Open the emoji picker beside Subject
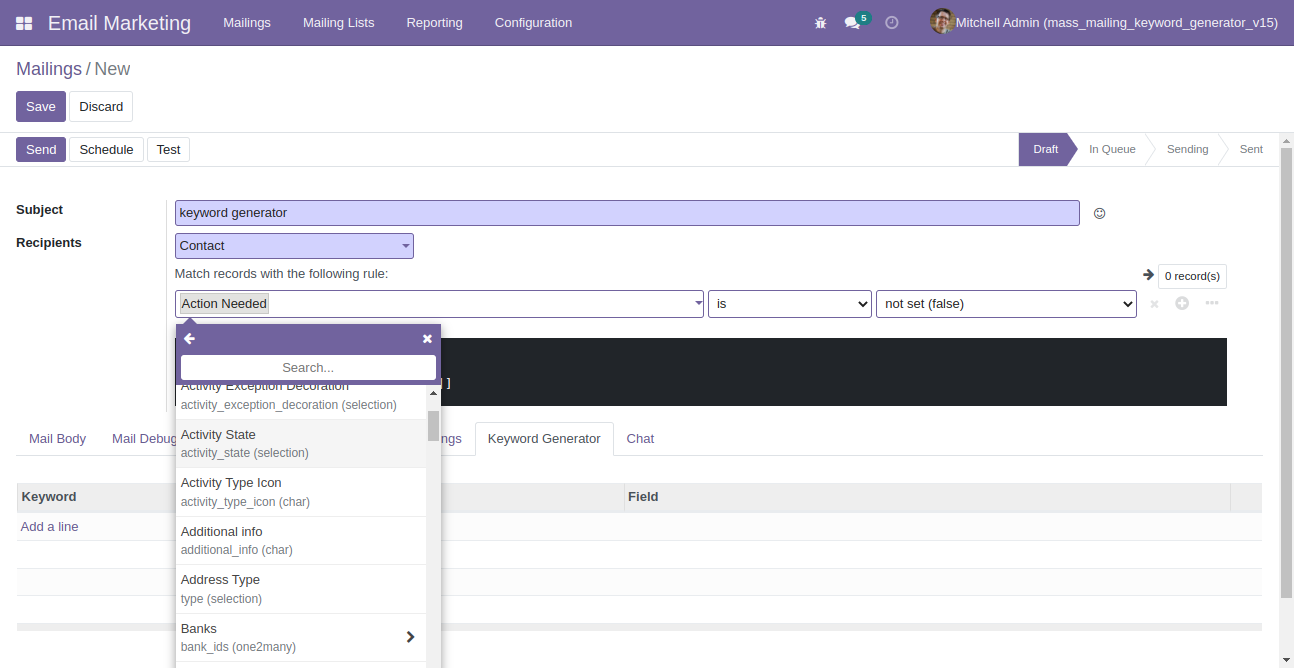 tap(1099, 213)
